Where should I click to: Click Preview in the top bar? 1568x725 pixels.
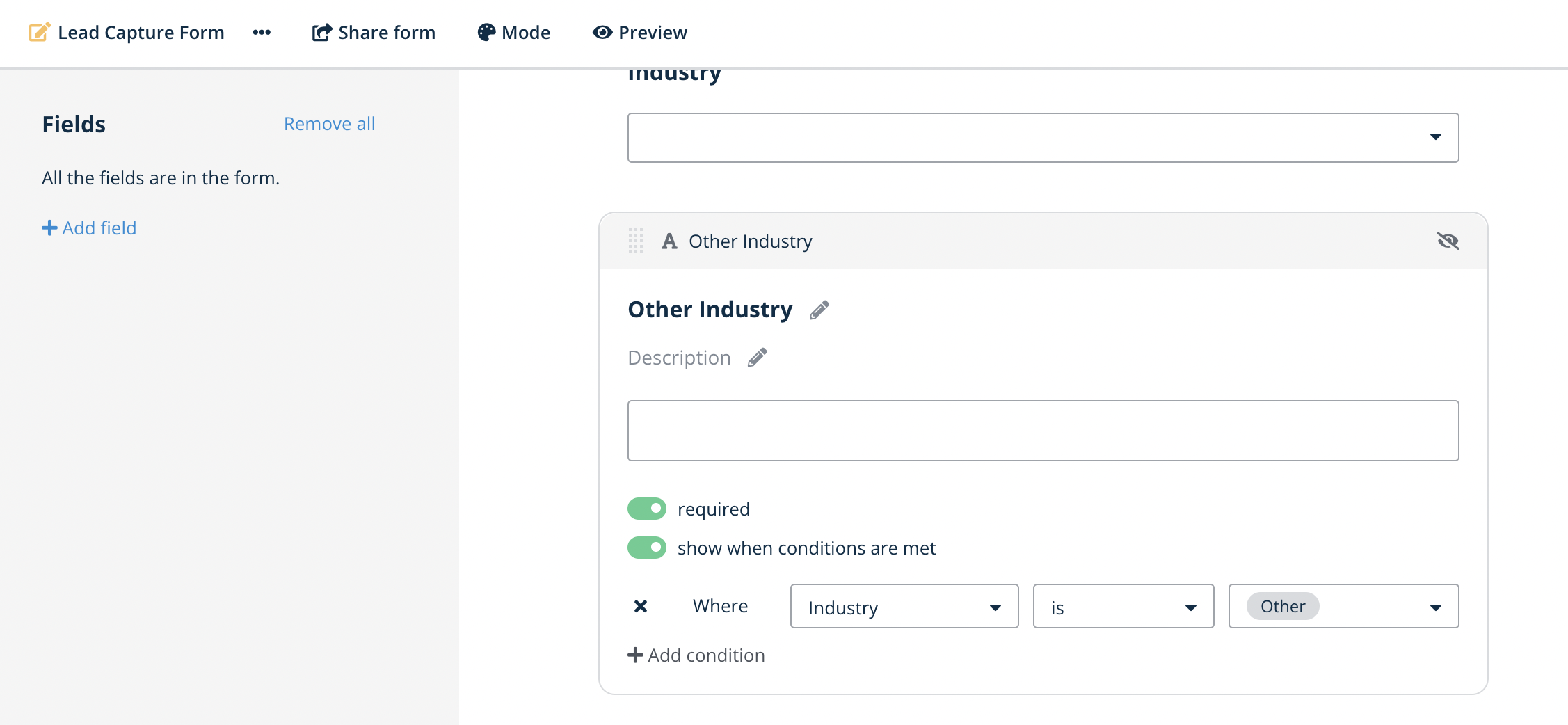[x=640, y=32]
